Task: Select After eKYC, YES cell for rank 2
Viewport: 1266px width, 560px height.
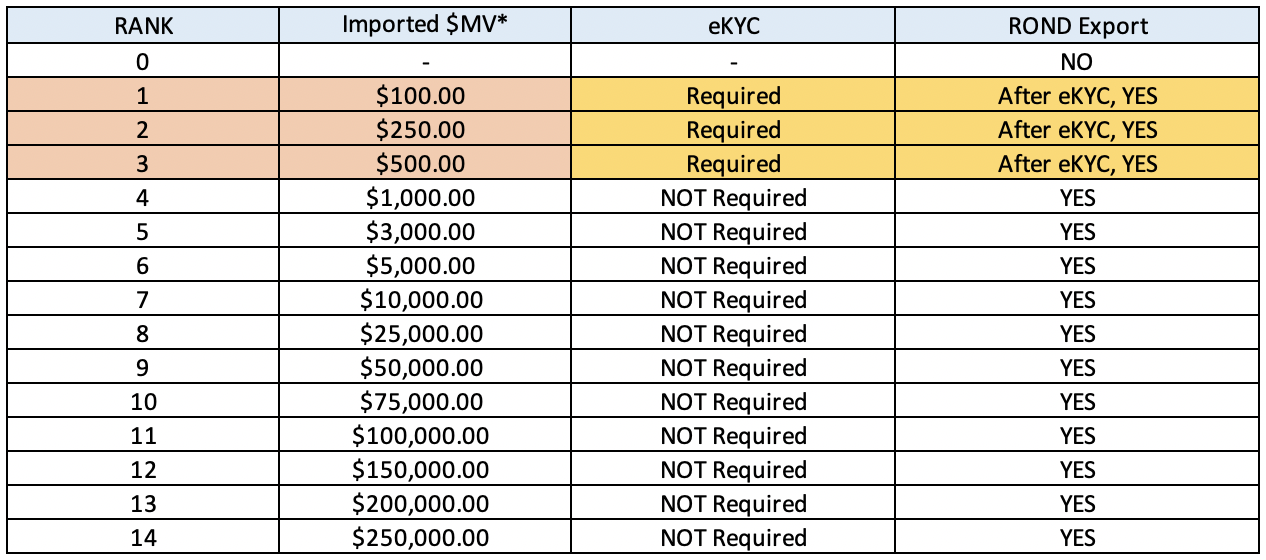Action: 1077,130
